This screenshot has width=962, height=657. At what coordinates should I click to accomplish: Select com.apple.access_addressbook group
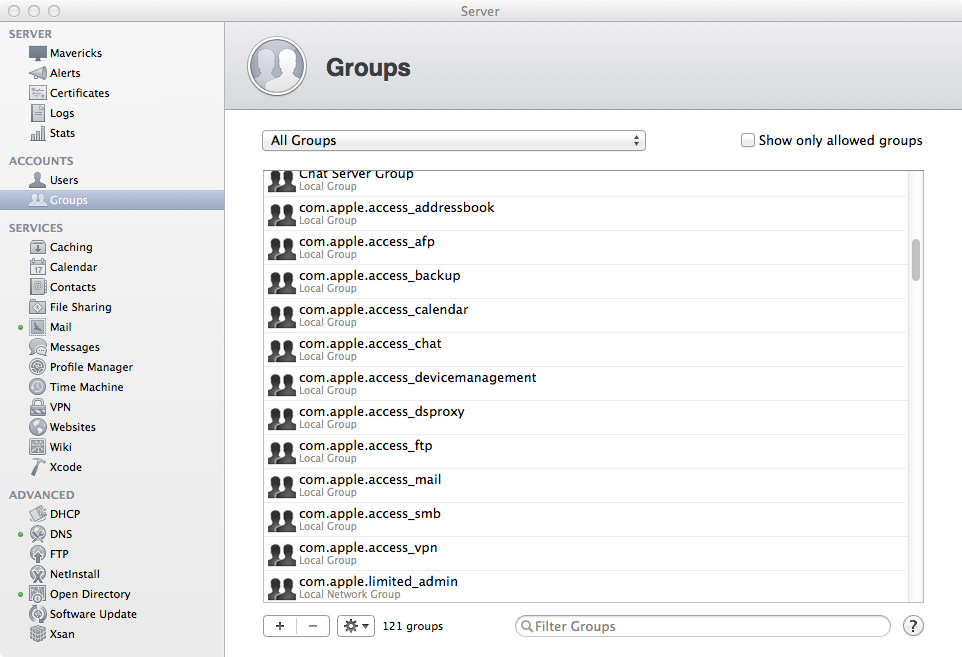(586, 213)
